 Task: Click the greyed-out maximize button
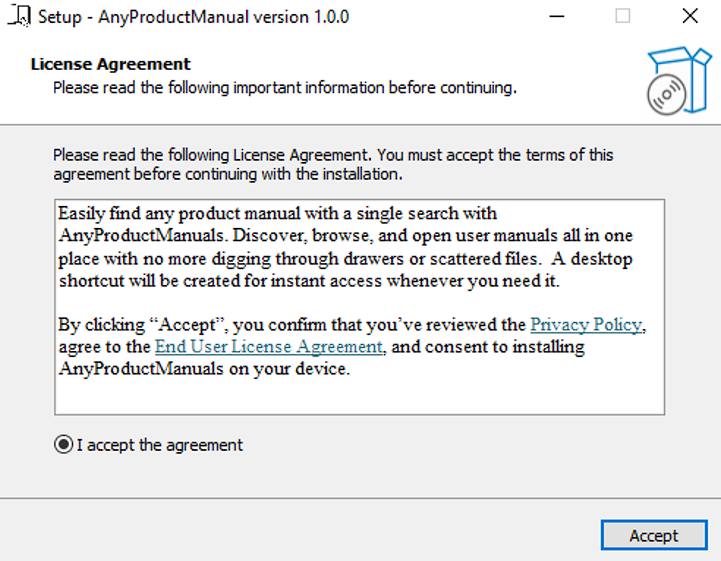click(623, 17)
